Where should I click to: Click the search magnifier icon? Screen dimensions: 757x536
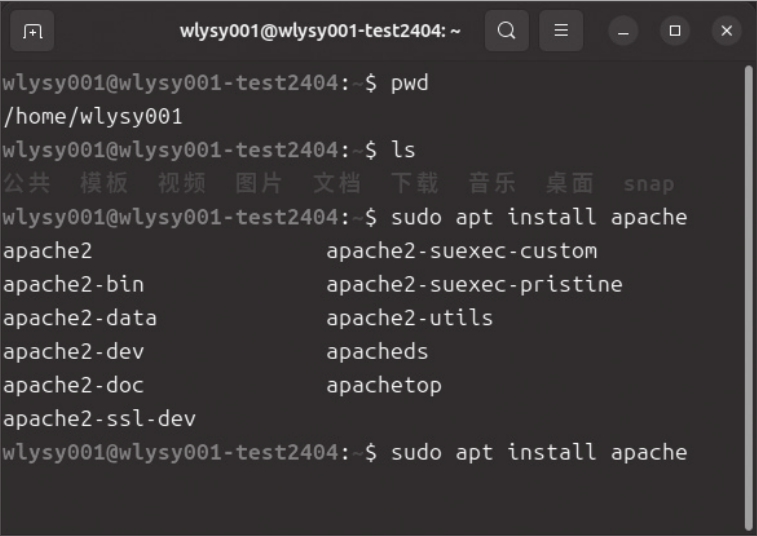pyautogui.click(x=507, y=31)
